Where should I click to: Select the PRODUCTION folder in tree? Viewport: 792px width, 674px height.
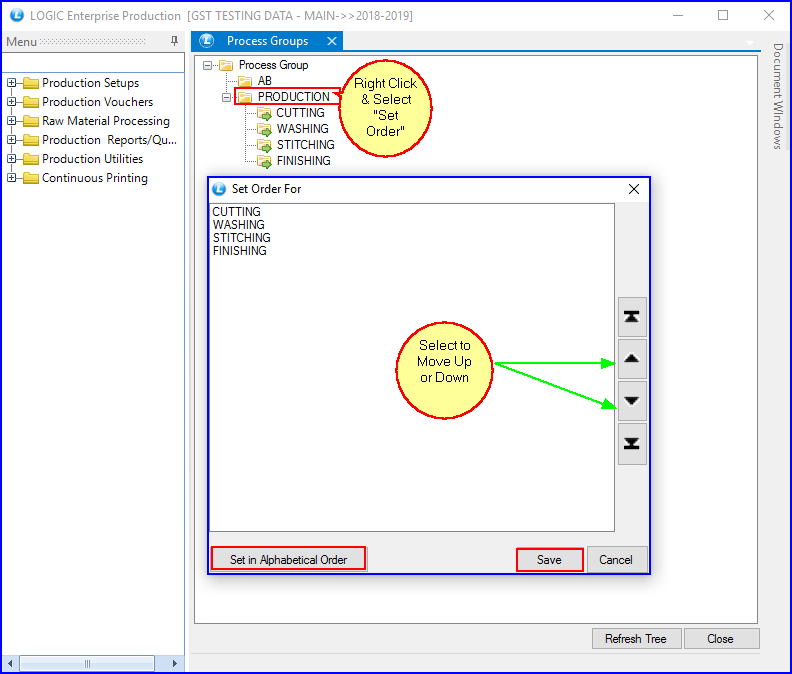pos(293,97)
